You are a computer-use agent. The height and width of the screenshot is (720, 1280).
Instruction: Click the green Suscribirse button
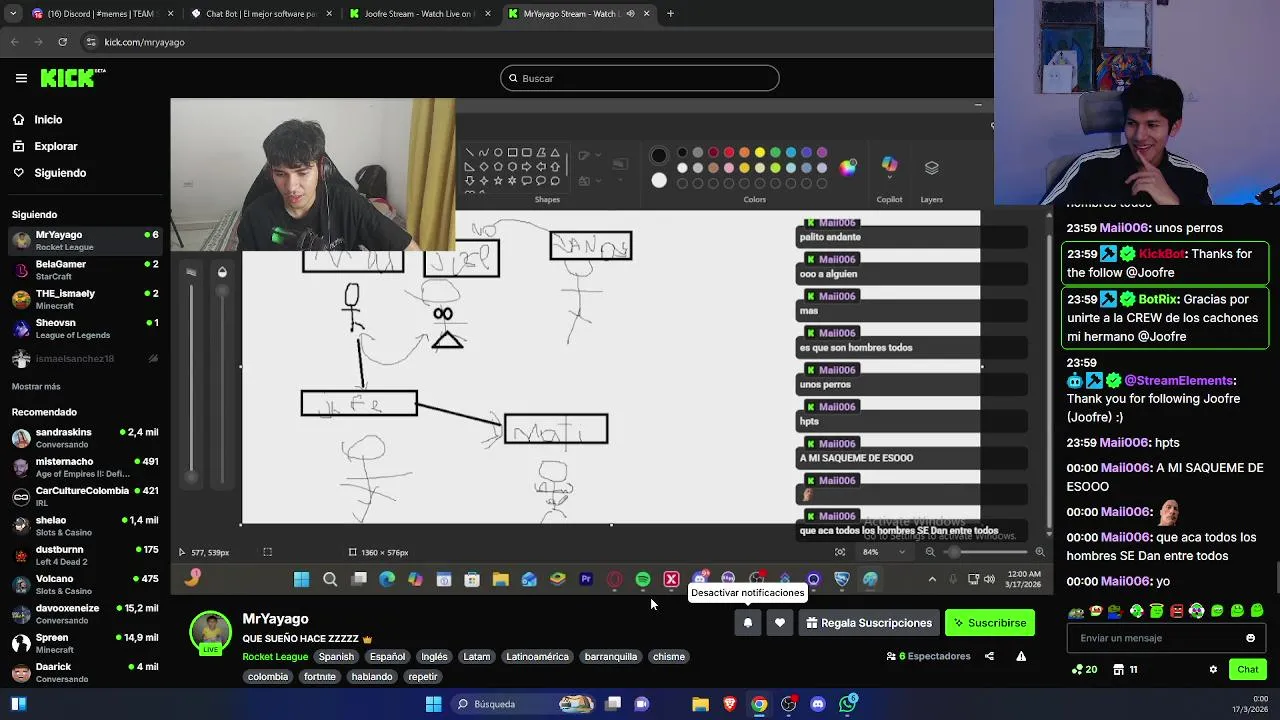click(990, 623)
